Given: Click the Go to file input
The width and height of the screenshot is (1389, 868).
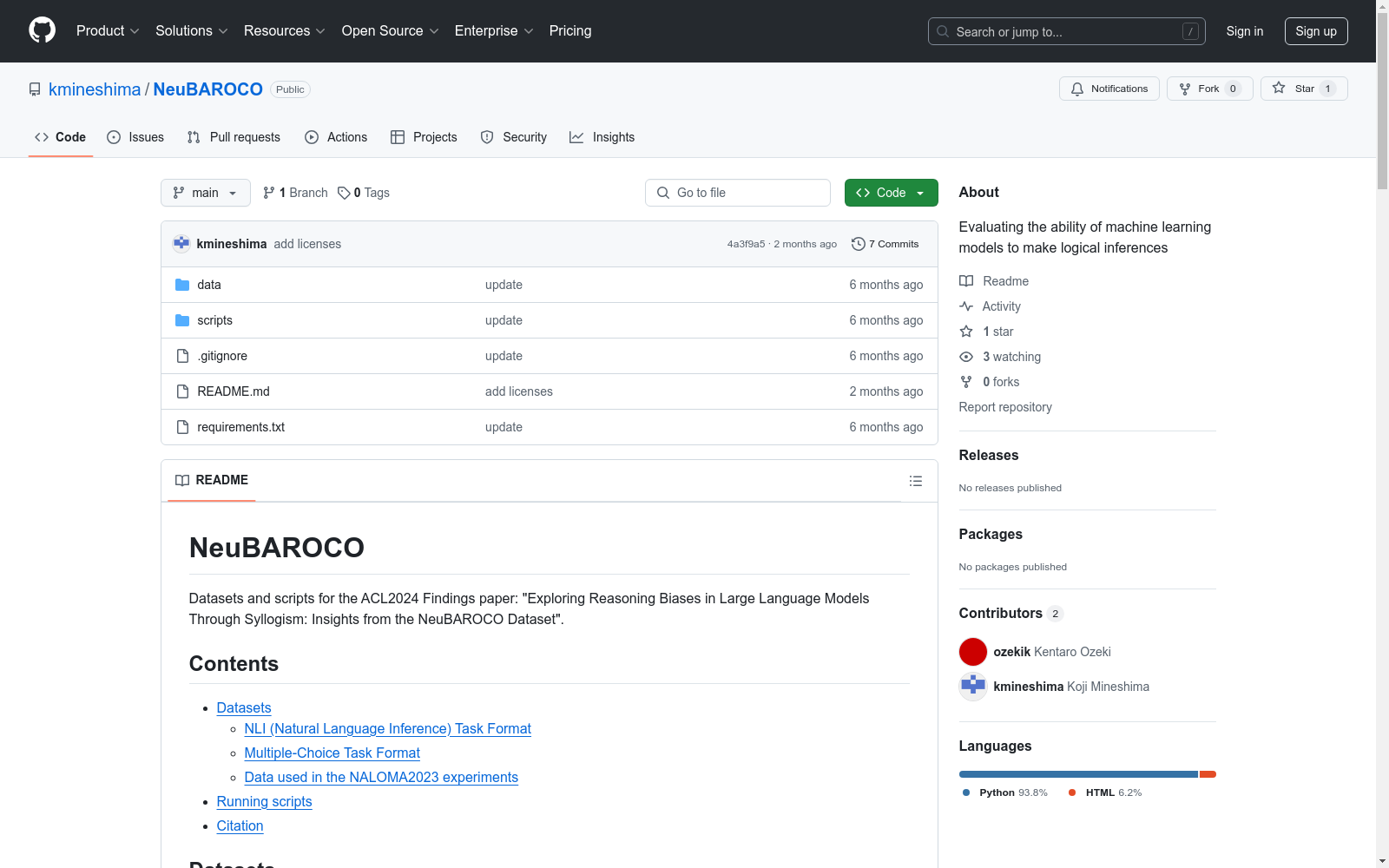Looking at the screenshot, I should 738,193.
